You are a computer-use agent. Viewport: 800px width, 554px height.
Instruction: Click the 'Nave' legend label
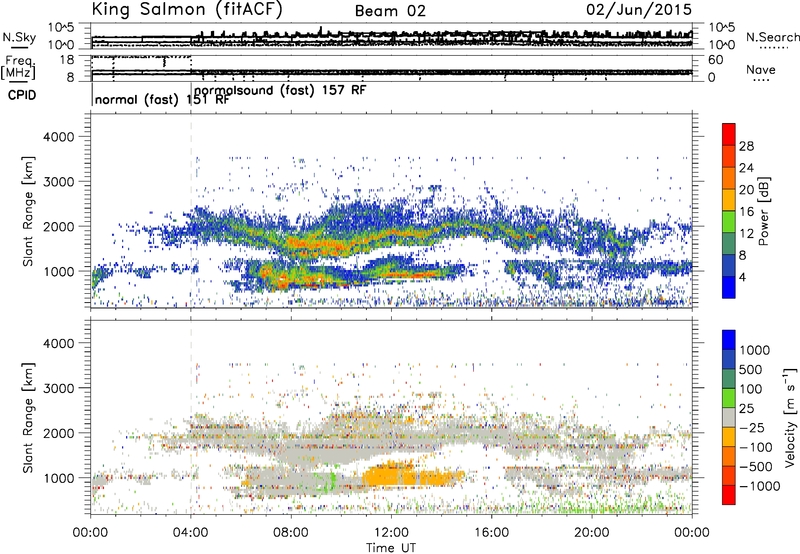click(x=760, y=69)
